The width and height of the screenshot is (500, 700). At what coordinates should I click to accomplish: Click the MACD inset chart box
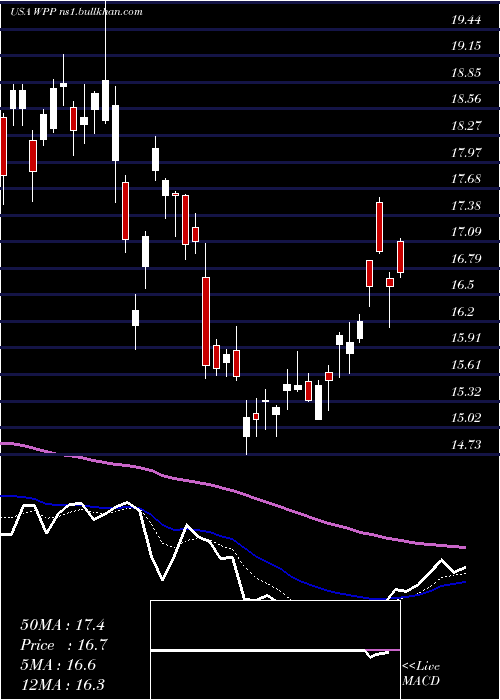click(x=275, y=650)
